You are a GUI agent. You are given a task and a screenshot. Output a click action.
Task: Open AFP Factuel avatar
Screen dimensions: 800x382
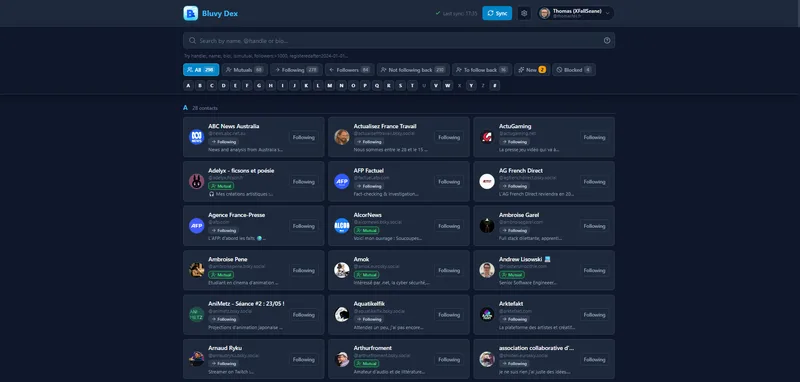point(342,182)
